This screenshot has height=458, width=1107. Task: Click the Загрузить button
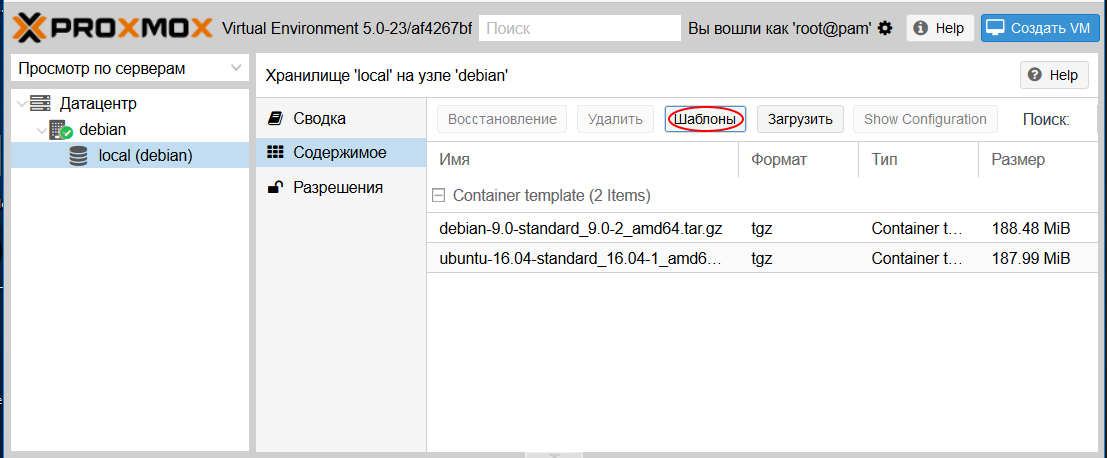801,119
